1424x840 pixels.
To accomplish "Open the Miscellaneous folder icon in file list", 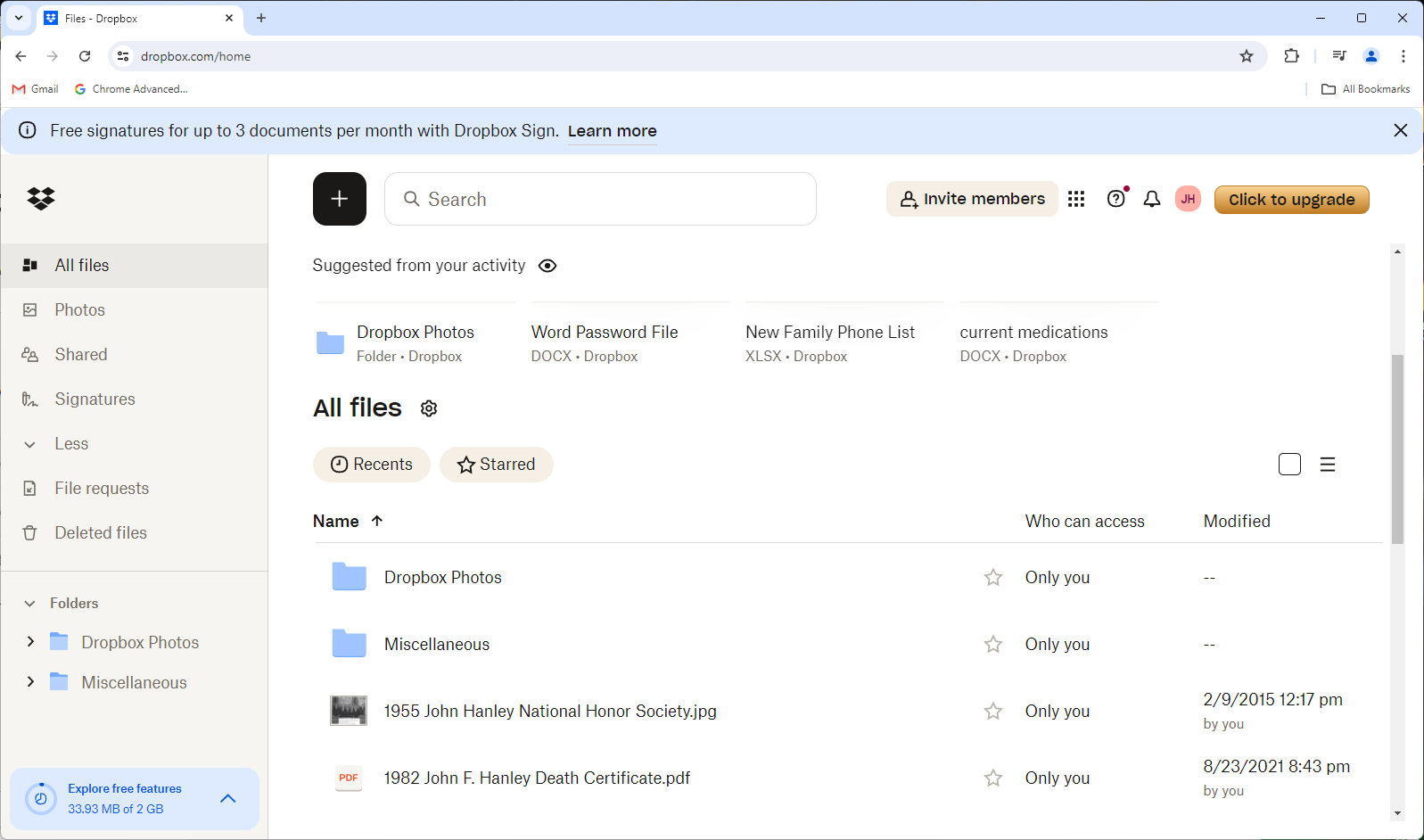I will point(349,644).
